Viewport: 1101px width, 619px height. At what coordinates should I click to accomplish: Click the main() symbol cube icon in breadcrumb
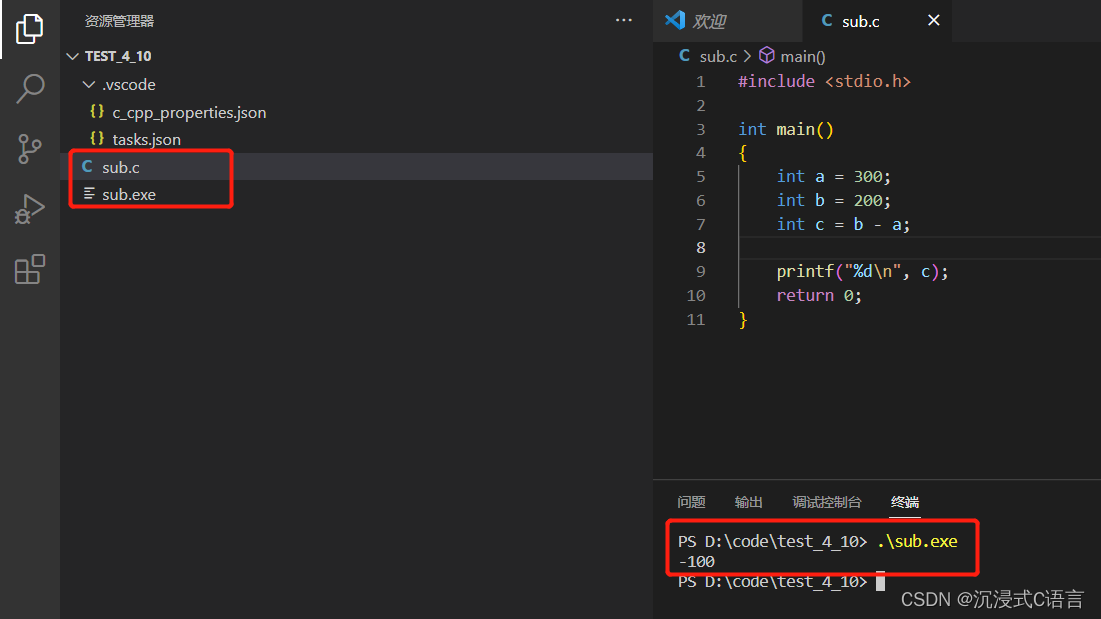pyautogui.click(x=767, y=55)
